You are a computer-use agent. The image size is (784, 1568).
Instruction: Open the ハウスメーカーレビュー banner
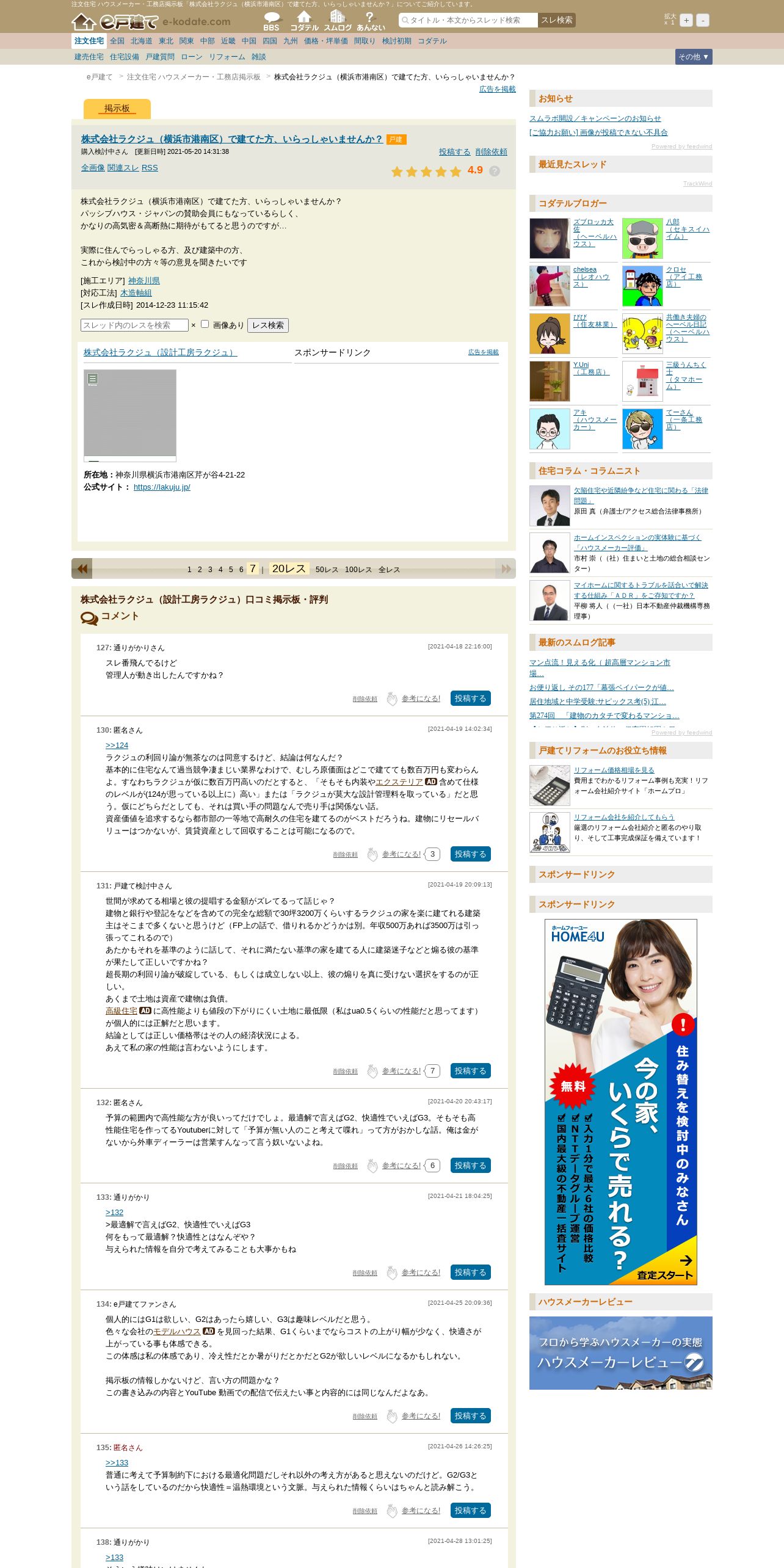[621, 1353]
